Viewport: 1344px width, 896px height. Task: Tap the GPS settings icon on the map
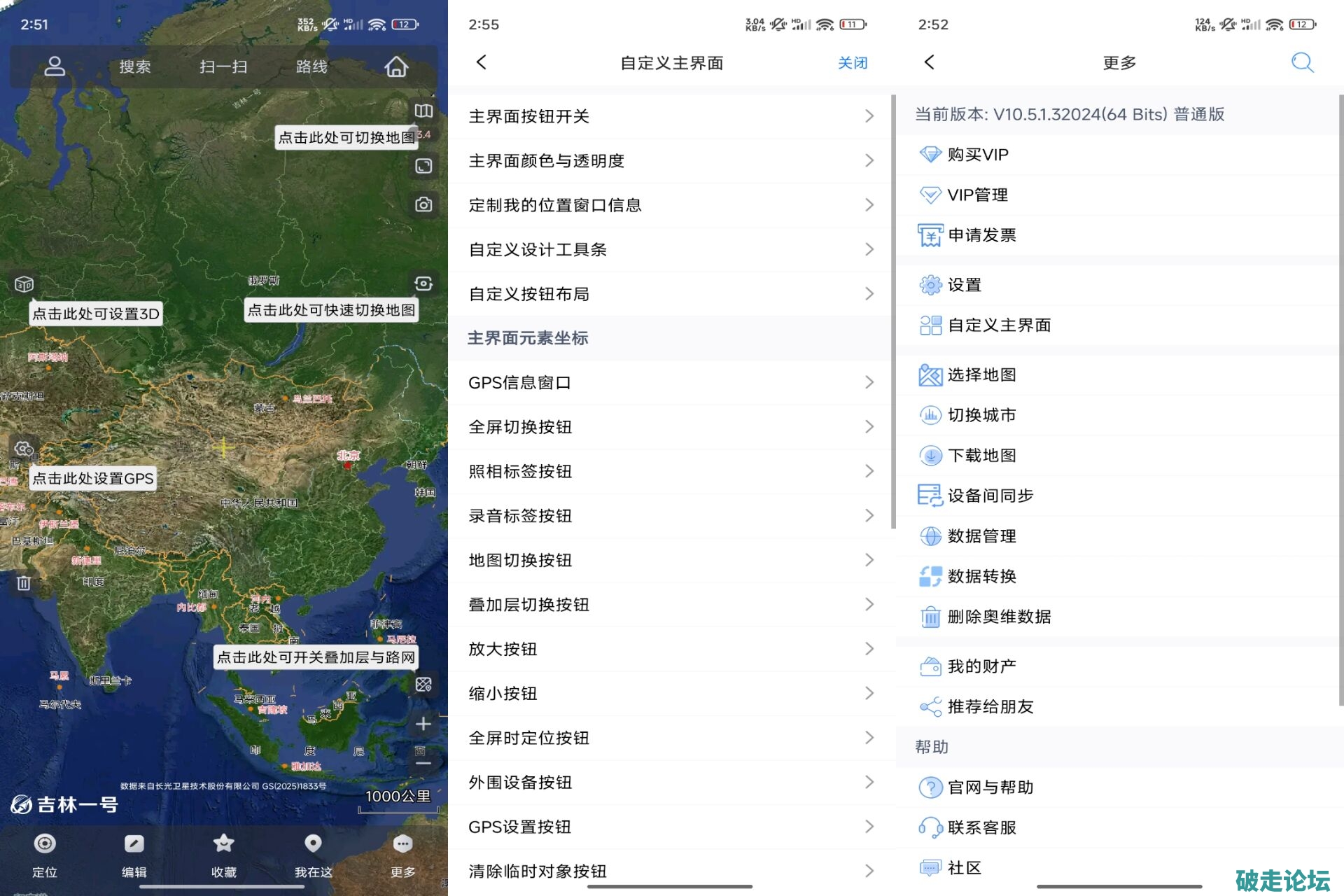pyautogui.click(x=24, y=449)
